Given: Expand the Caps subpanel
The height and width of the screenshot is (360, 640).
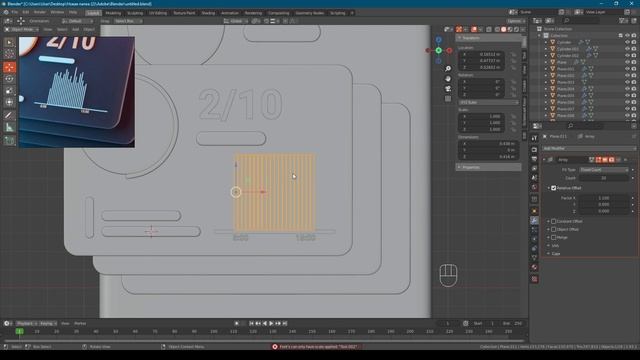Looking at the screenshot, I should [555, 253].
